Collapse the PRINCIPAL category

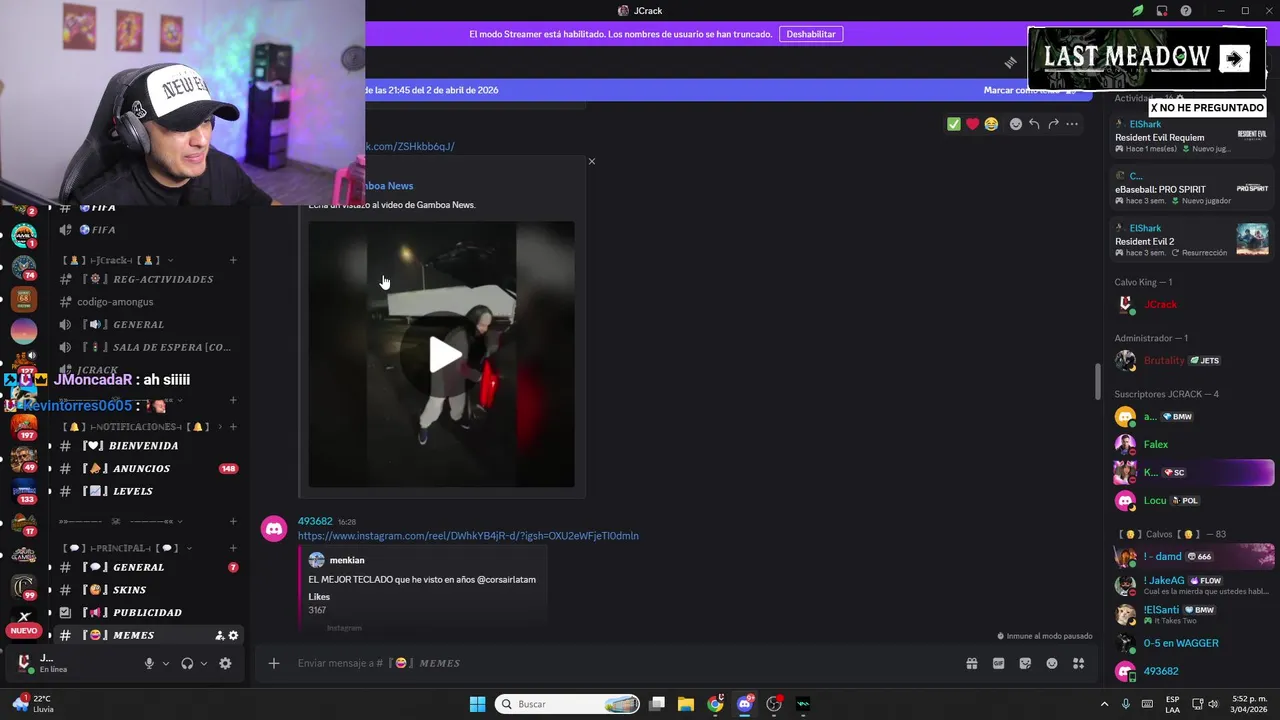tap(128, 548)
